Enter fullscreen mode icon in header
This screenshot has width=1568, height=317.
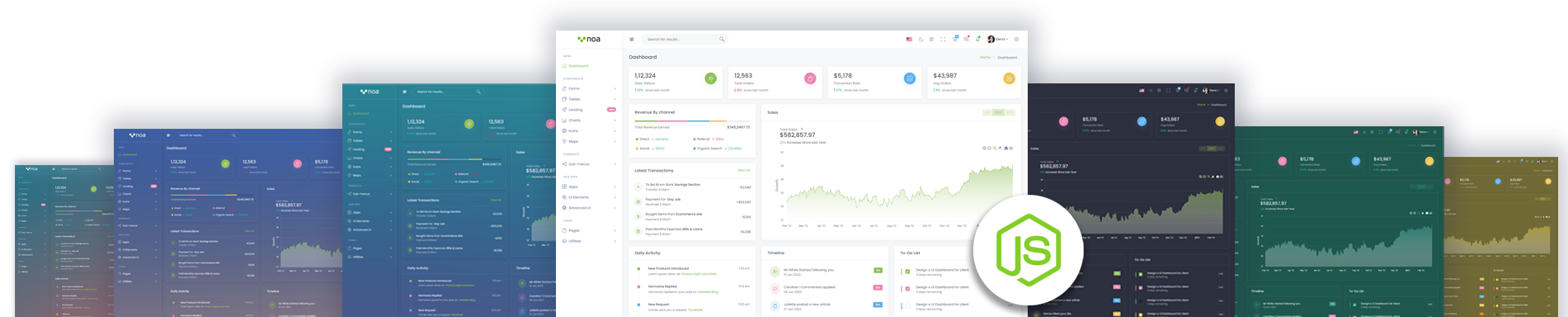(x=943, y=39)
